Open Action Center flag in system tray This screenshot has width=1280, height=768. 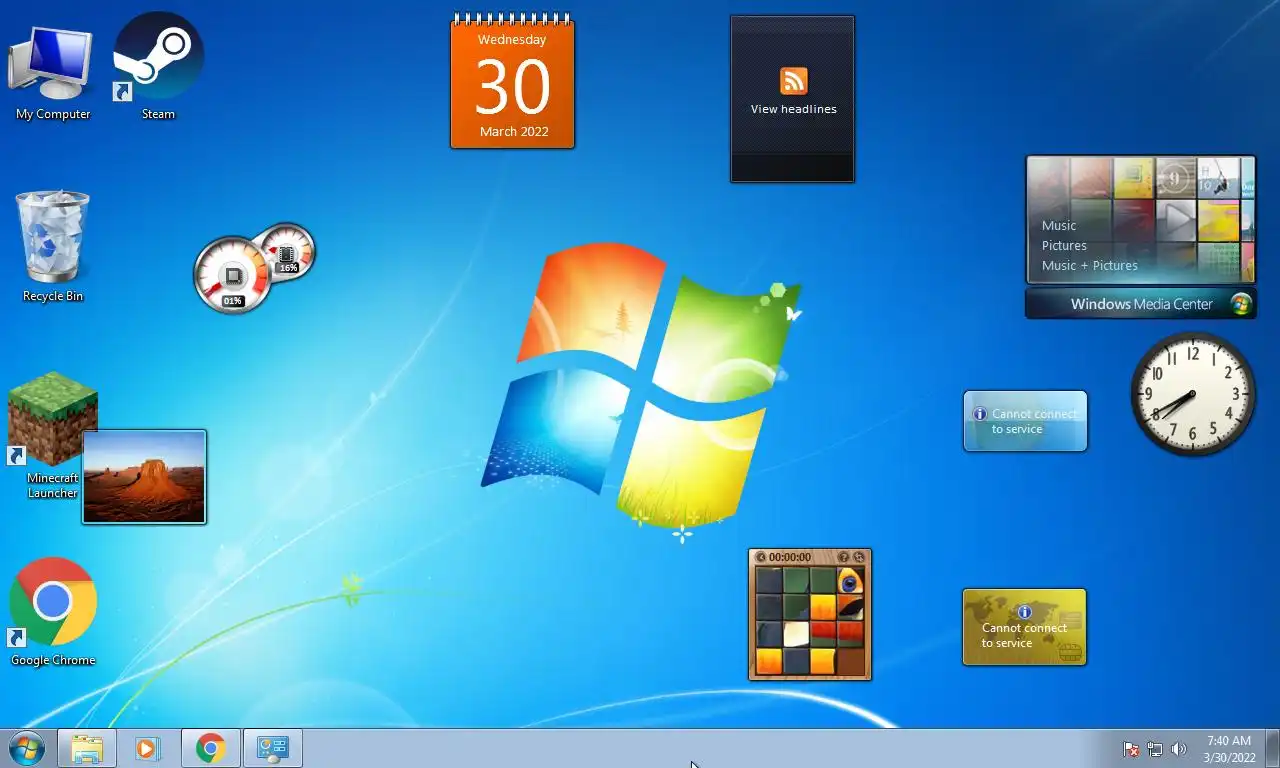click(x=1131, y=749)
